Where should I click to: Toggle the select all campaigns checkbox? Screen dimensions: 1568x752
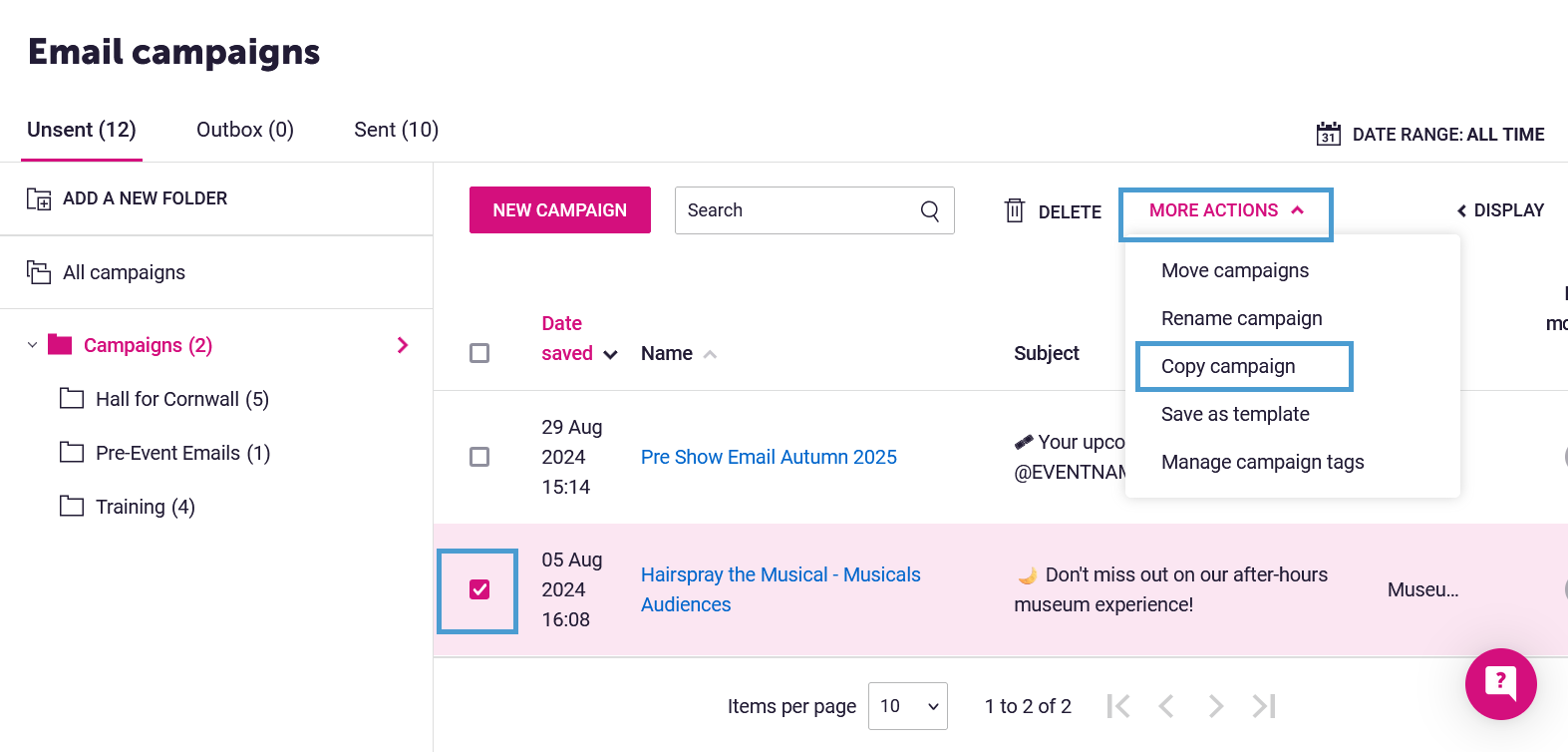pos(479,353)
